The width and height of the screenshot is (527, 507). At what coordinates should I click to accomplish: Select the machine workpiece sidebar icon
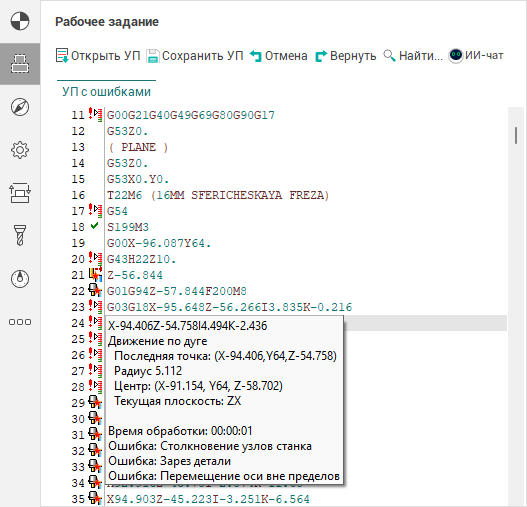[20, 64]
